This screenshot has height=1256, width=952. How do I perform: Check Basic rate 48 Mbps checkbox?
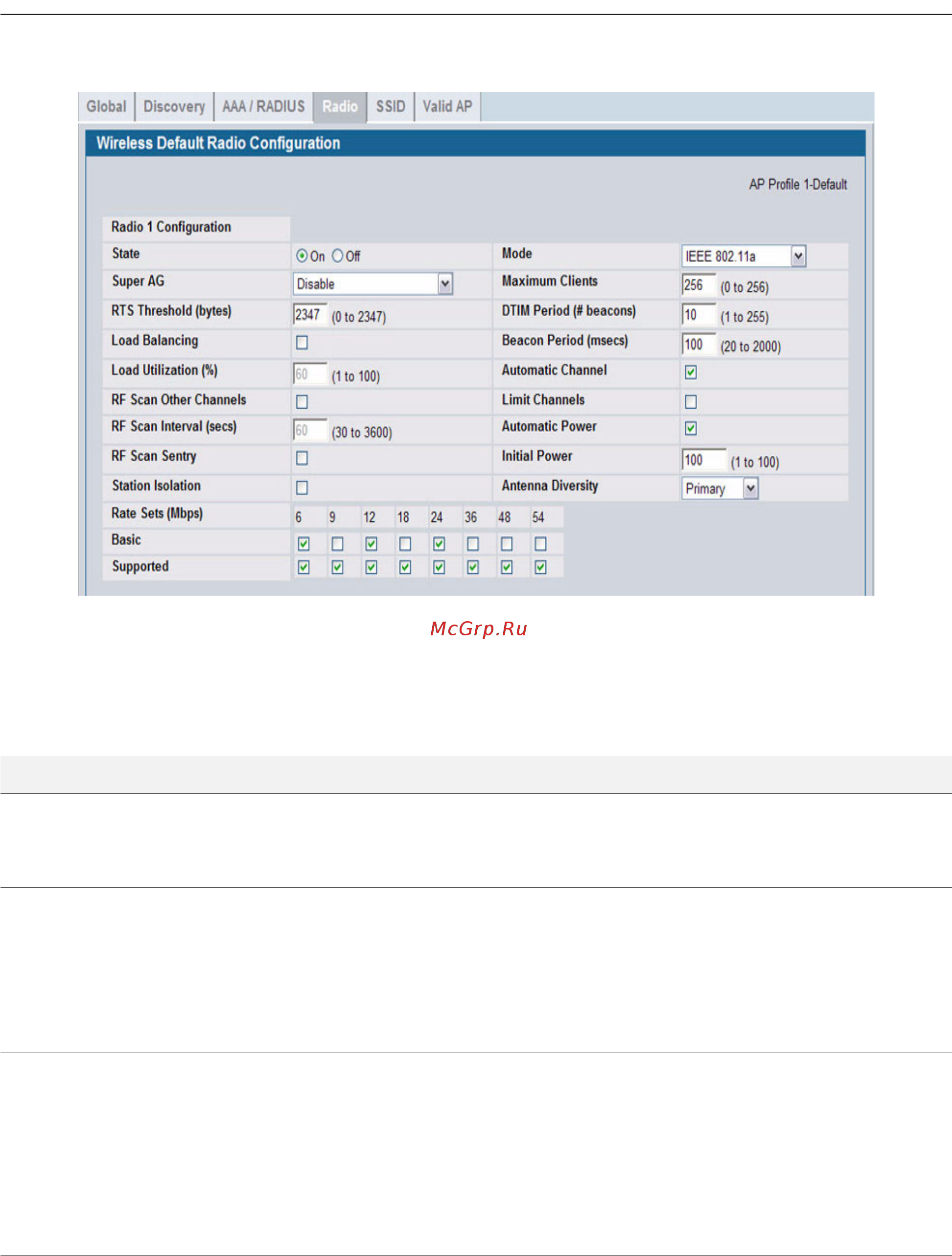[507, 544]
